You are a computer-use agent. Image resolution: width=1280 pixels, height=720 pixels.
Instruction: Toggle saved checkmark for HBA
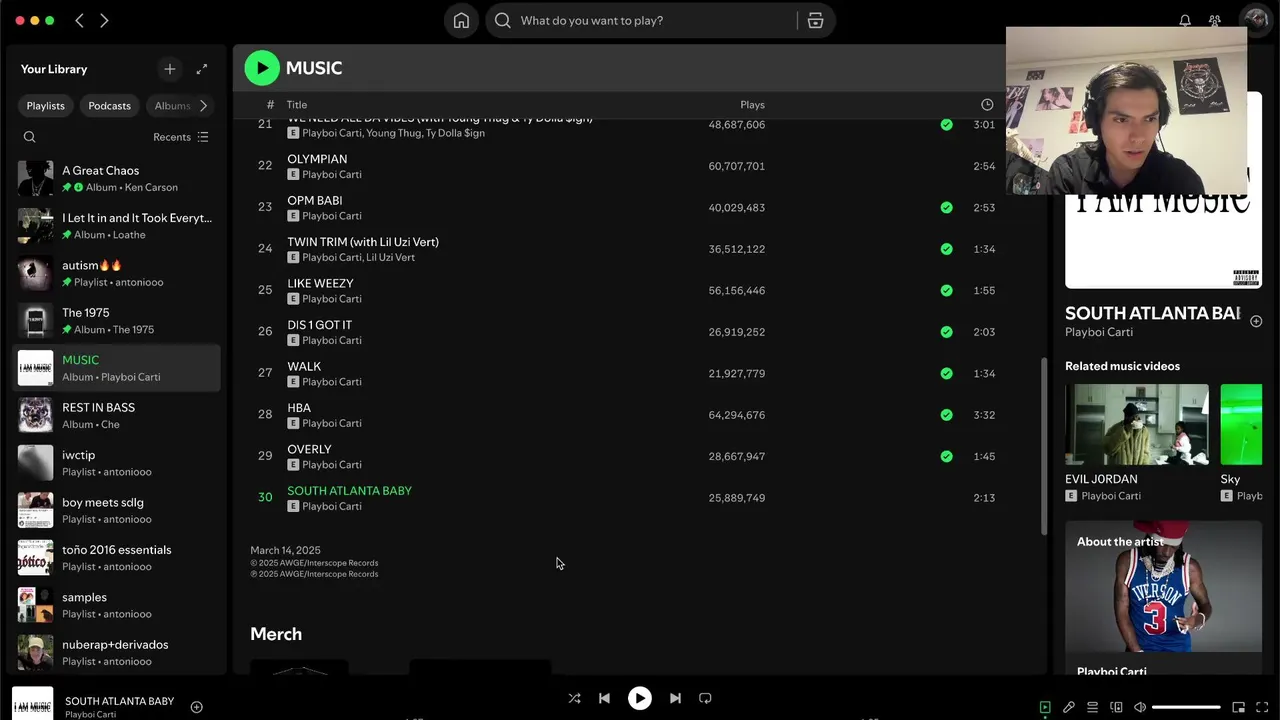[x=946, y=415]
